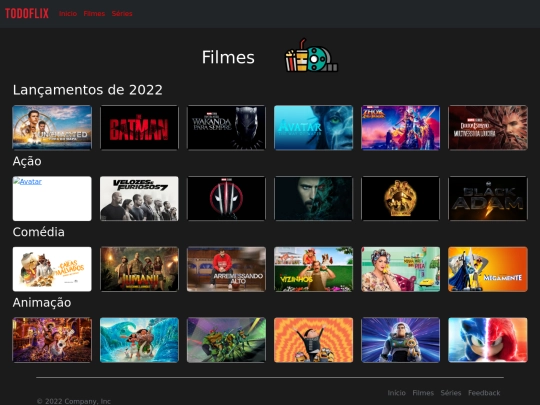Click the Ação section heading

coord(27,161)
